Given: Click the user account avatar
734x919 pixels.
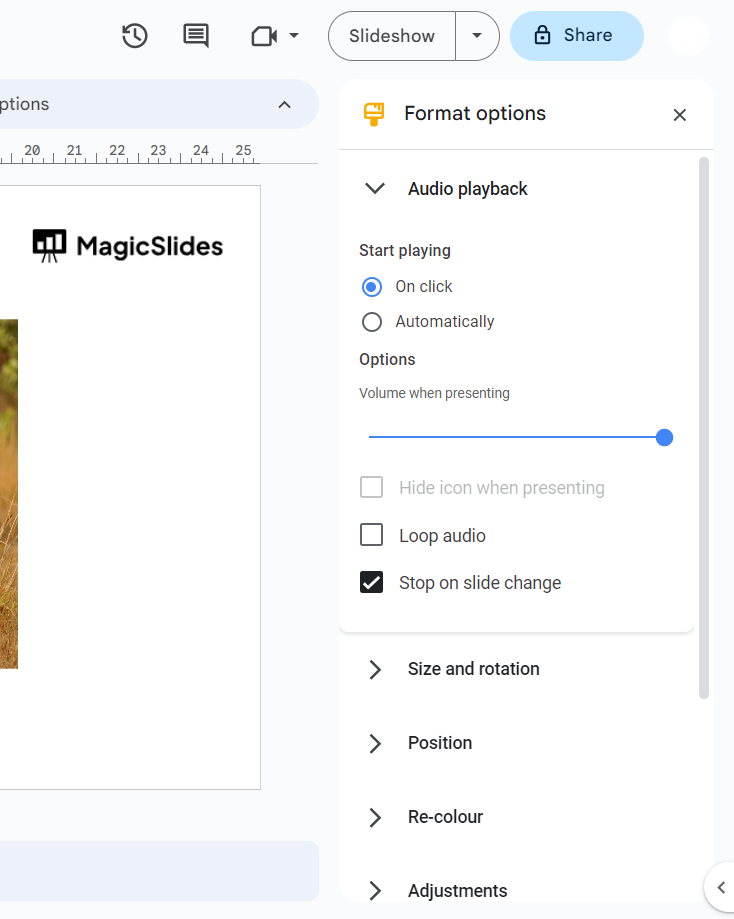Looking at the screenshot, I should point(689,36).
